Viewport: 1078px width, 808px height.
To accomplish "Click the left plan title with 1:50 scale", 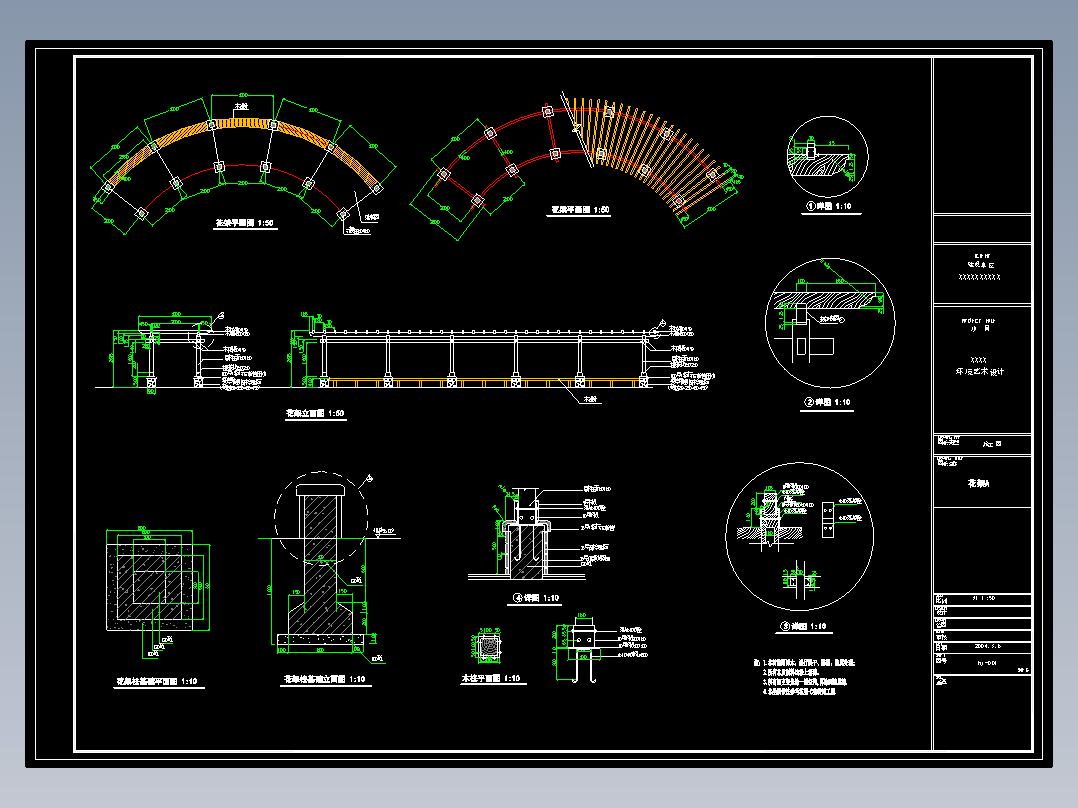I will tap(245, 223).
